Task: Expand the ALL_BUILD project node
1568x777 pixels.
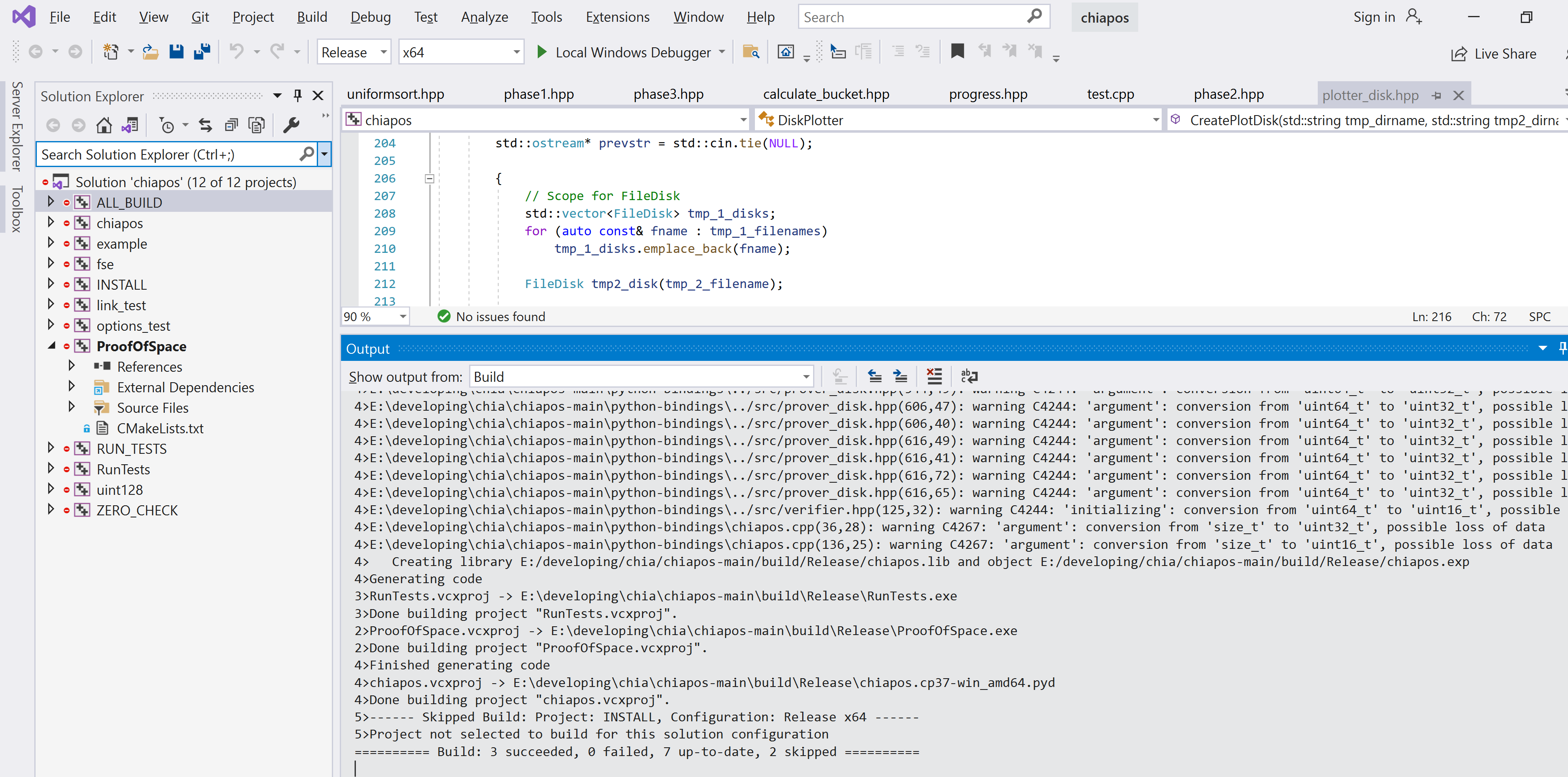Action: point(51,202)
